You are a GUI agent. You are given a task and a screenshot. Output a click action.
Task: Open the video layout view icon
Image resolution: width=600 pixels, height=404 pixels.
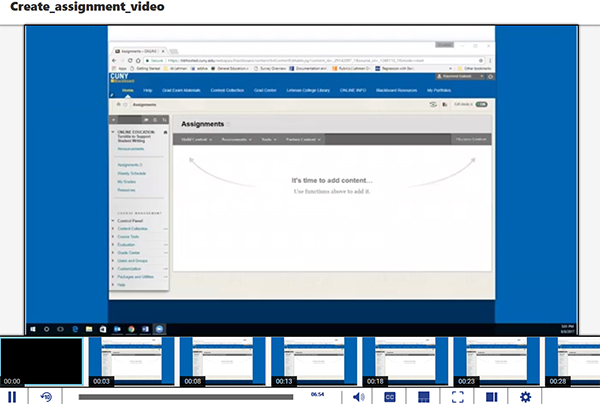pyautogui.click(x=425, y=396)
